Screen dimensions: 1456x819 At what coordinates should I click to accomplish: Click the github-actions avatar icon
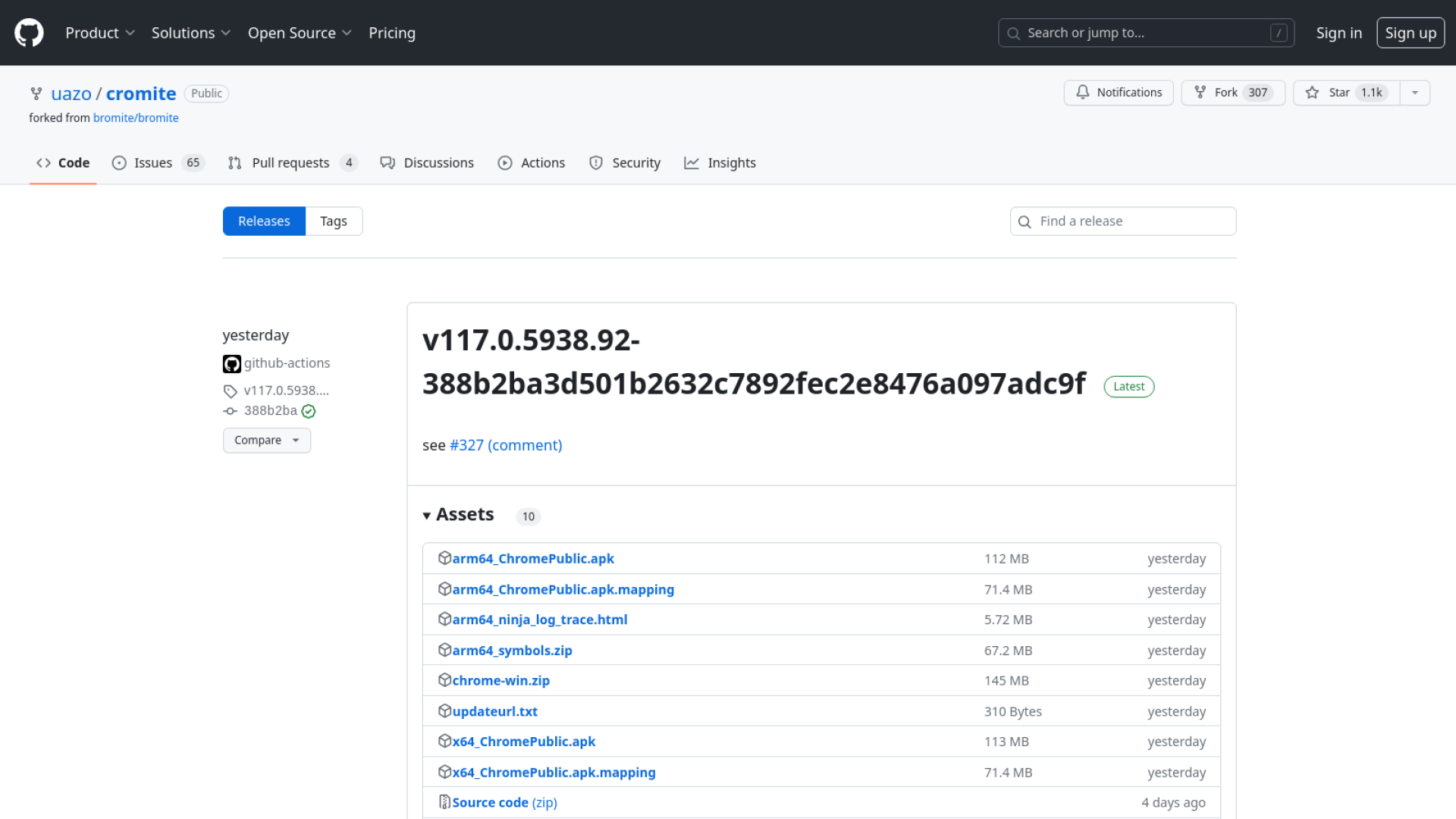[x=231, y=364]
